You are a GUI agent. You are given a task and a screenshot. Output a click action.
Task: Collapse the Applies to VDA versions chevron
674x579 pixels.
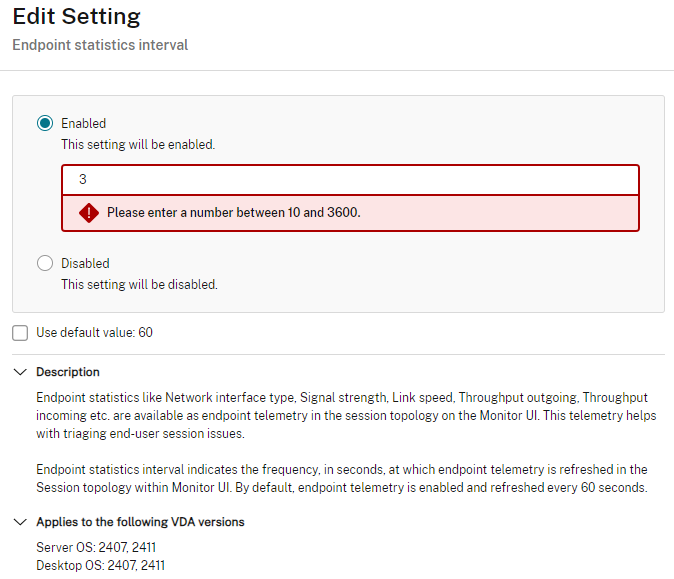pos(20,522)
